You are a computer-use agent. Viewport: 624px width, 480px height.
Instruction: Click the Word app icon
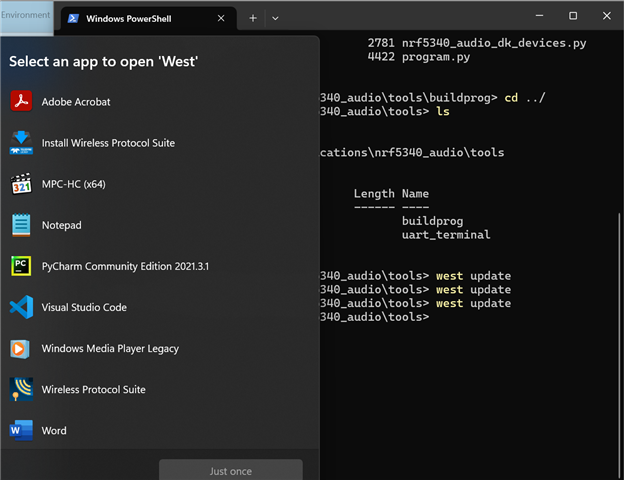[x=21, y=430]
